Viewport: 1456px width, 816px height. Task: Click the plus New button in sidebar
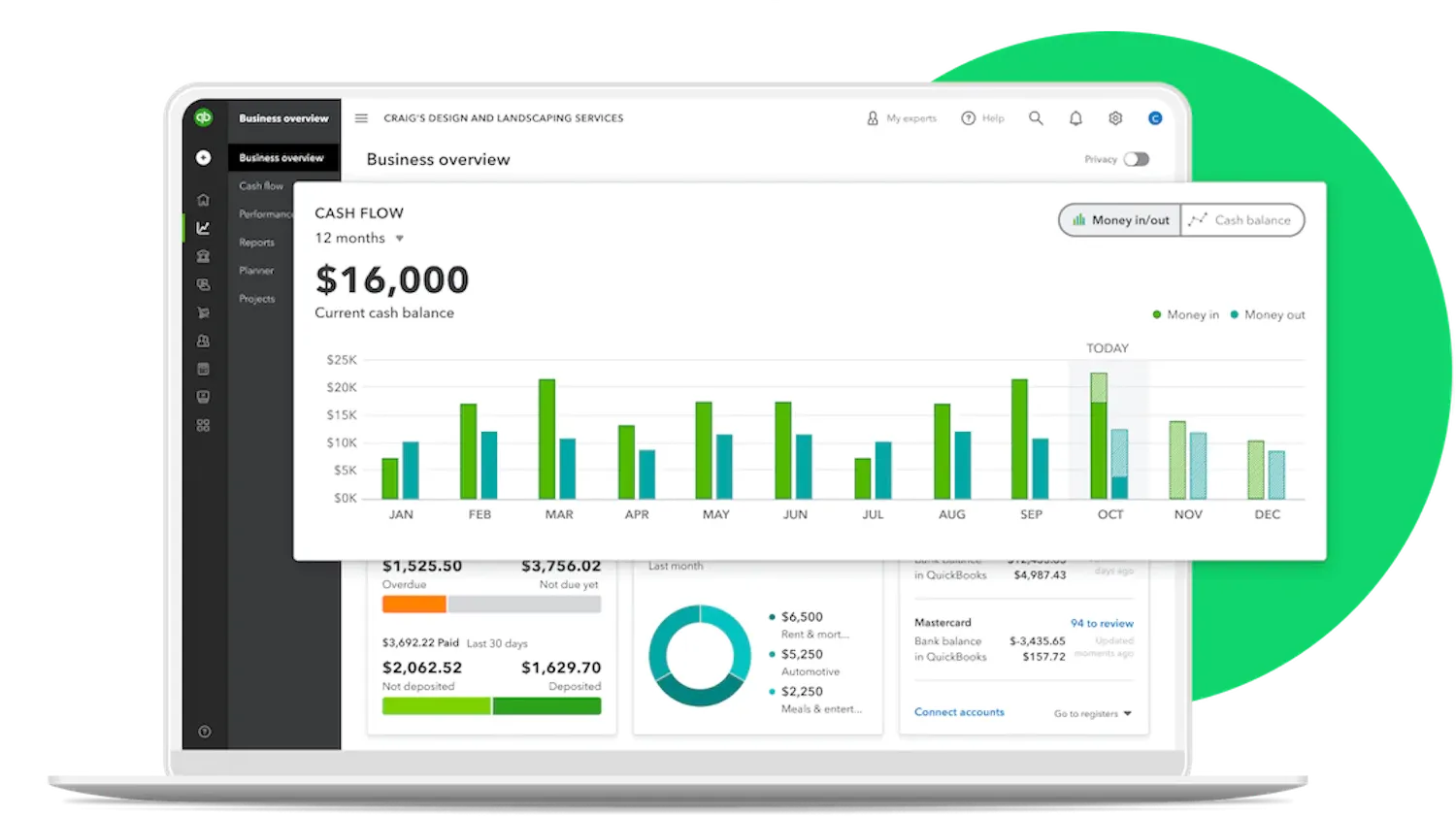(x=203, y=157)
